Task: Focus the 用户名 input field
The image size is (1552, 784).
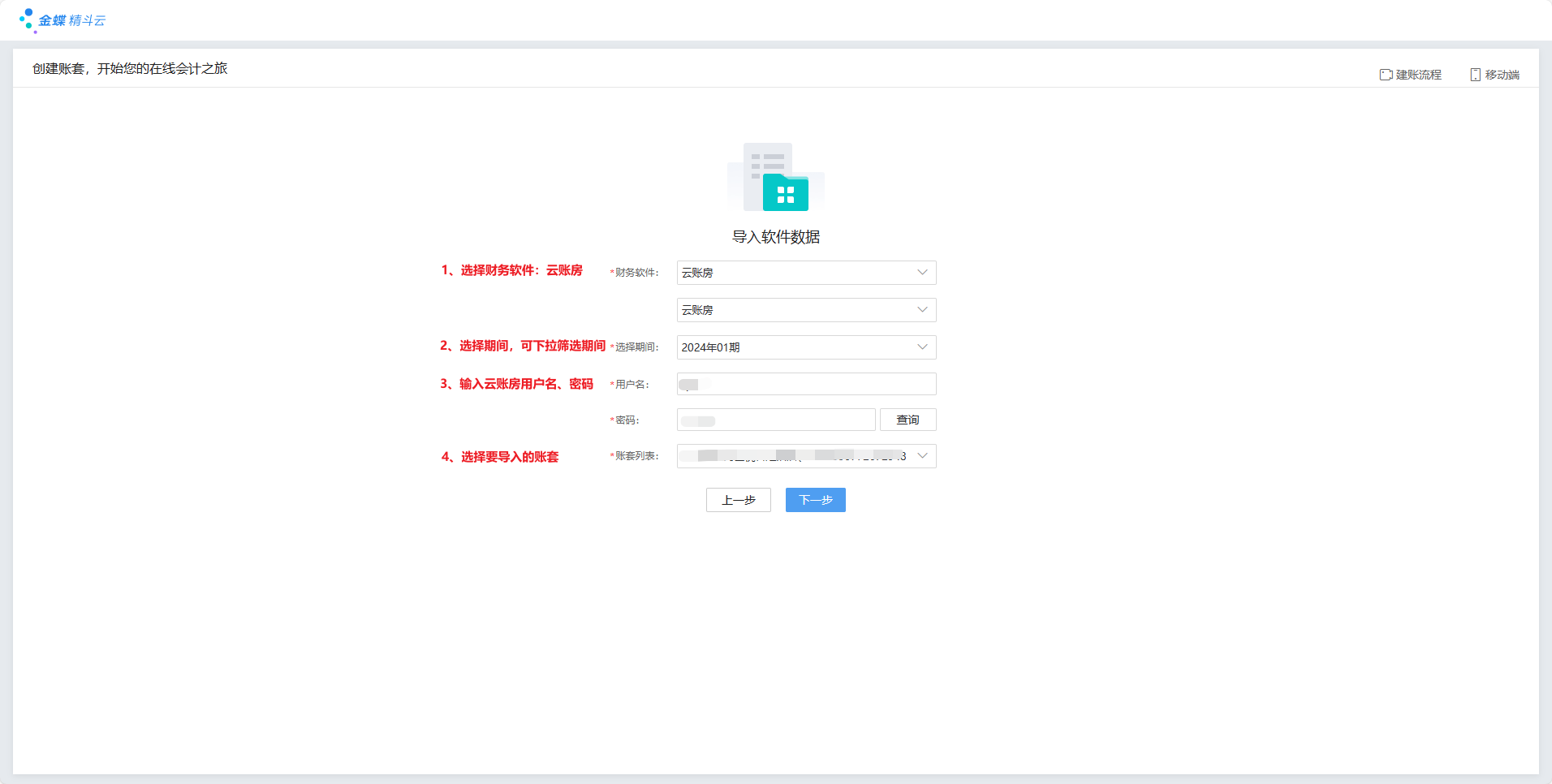Action: 806,384
